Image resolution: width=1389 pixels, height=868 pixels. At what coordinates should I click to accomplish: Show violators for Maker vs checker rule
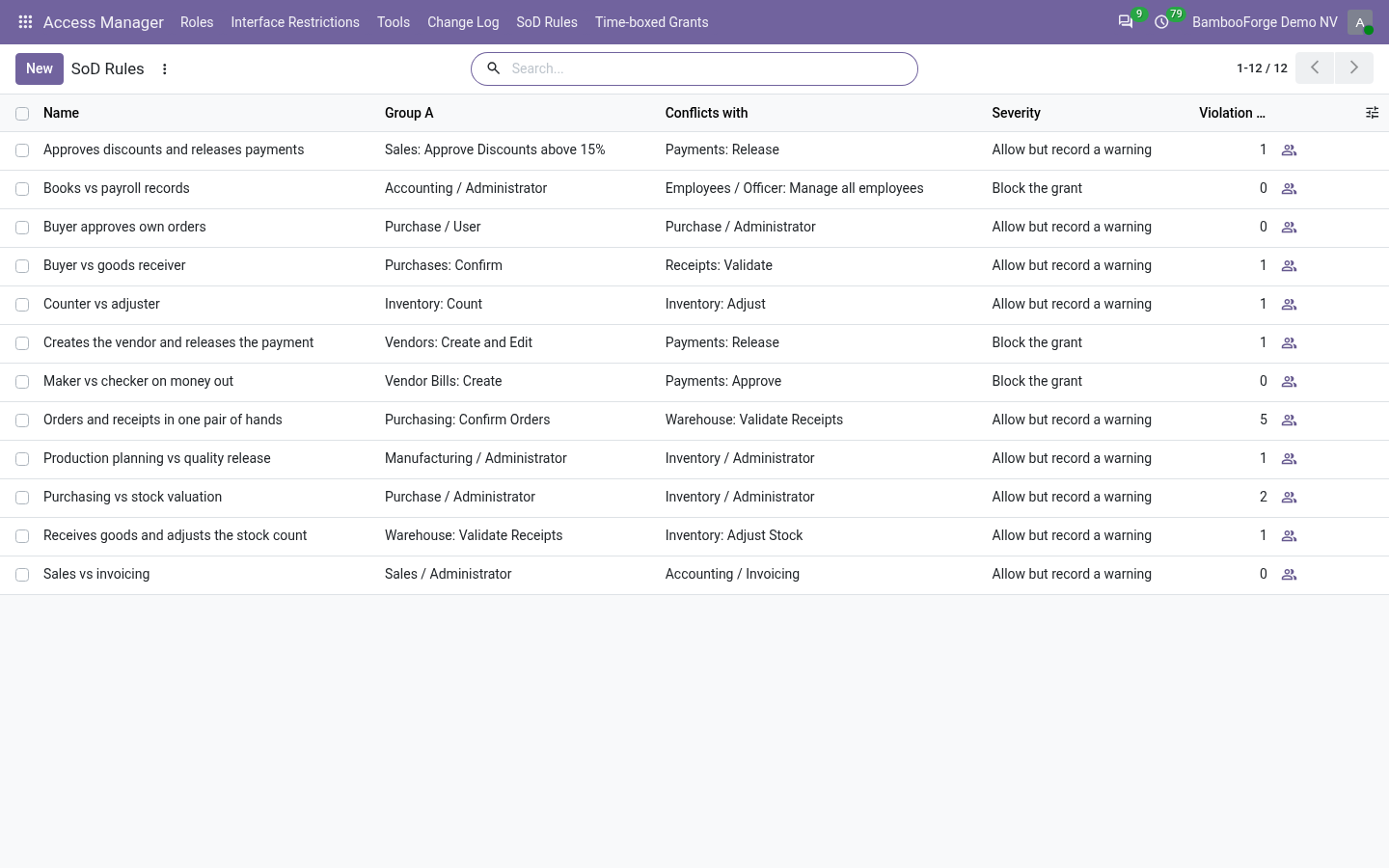point(1289,382)
